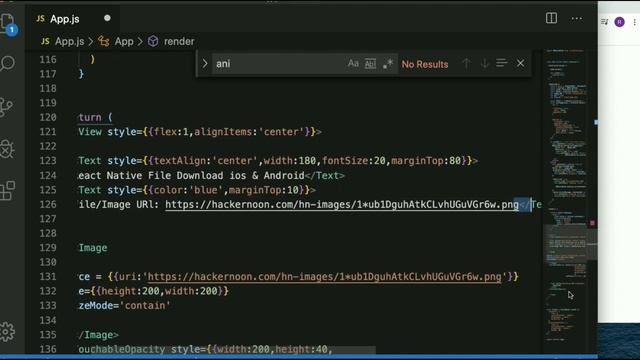
Task: Go to next match in find widget
Action: click(x=484, y=64)
